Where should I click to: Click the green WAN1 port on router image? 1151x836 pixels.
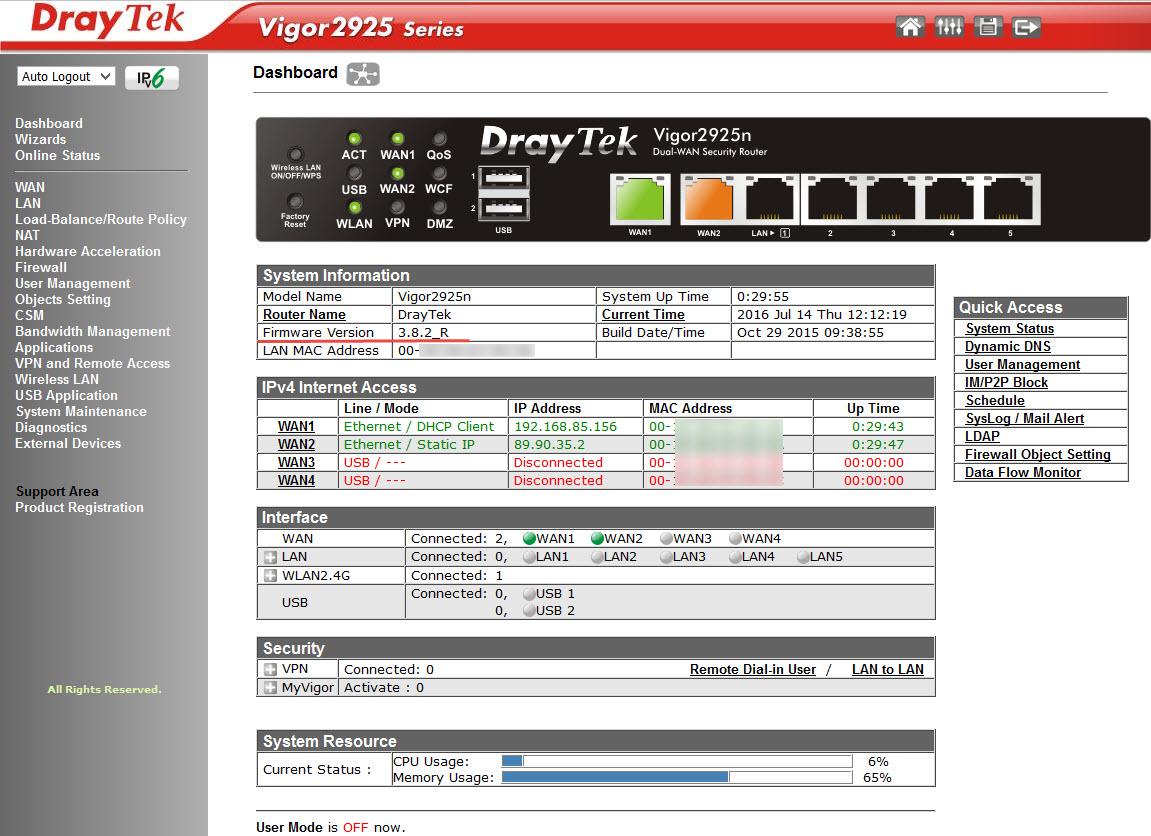pyautogui.click(x=640, y=199)
